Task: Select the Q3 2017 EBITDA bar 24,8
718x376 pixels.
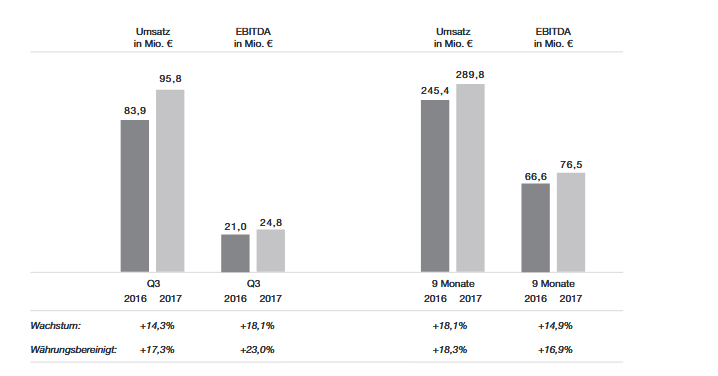Action: [271, 251]
